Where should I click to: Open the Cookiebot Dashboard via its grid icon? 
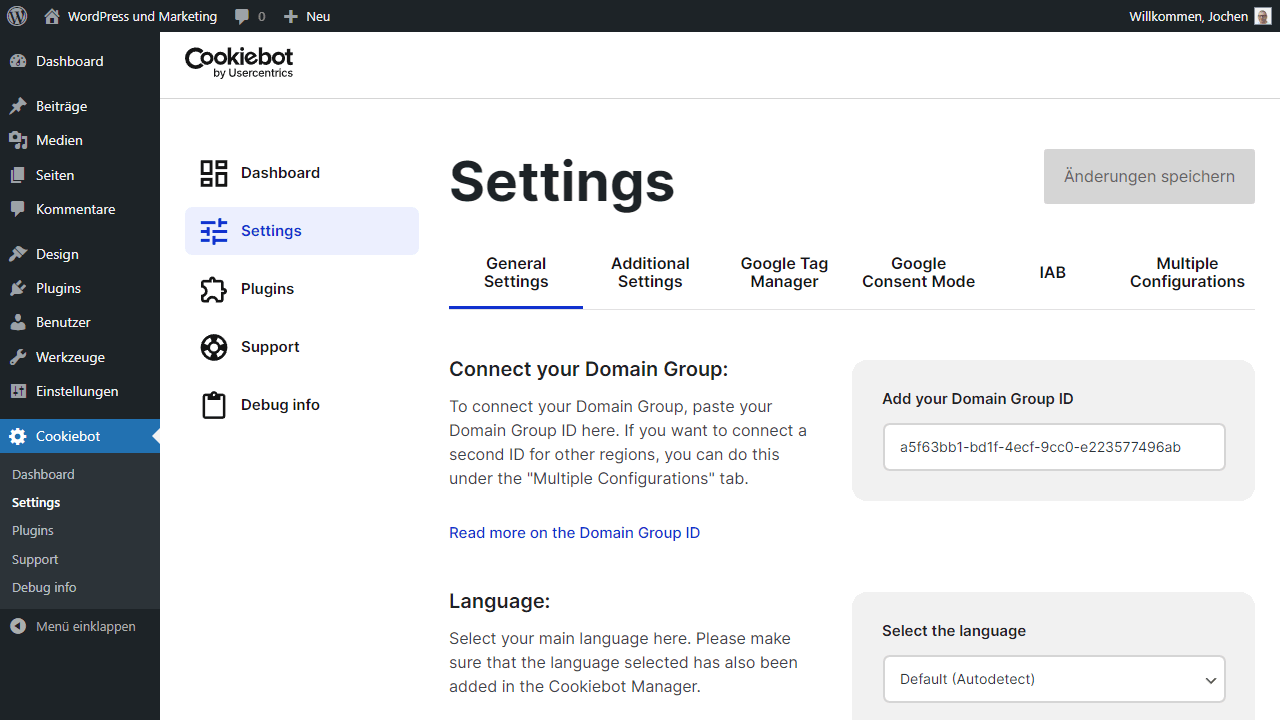[x=213, y=172]
